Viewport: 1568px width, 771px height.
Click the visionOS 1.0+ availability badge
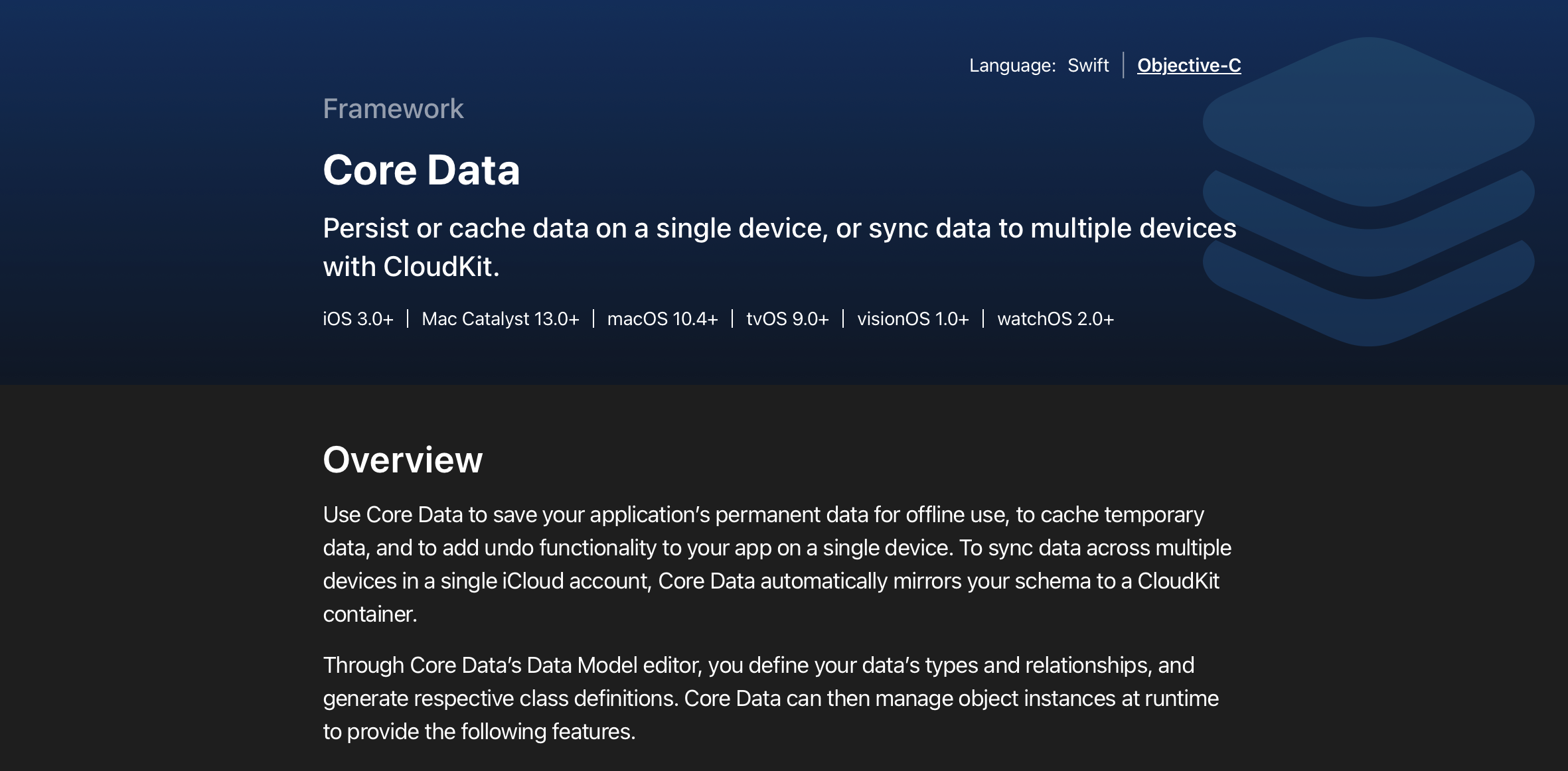pos(912,319)
